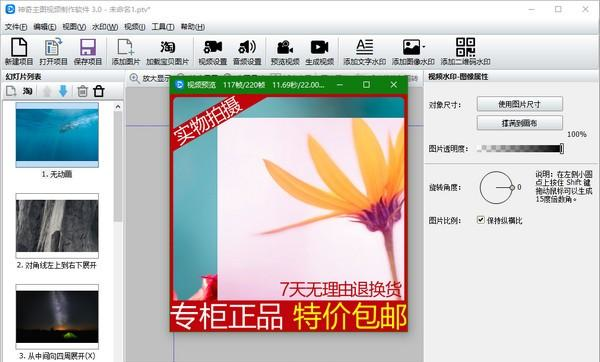Add QR code watermark 添加二维码水印
The height and width of the screenshot is (362, 600).
tap(465, 51)
